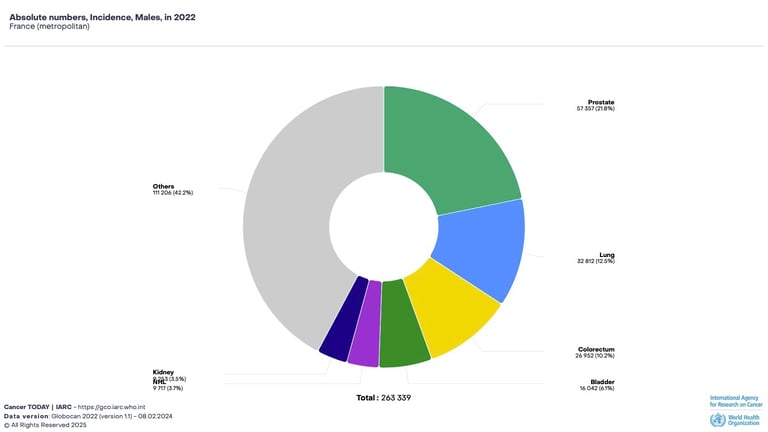Screen dimensions: 768x432
Task: Click the Data version Globocan 2022 text
Action: [x=88, y=416]
